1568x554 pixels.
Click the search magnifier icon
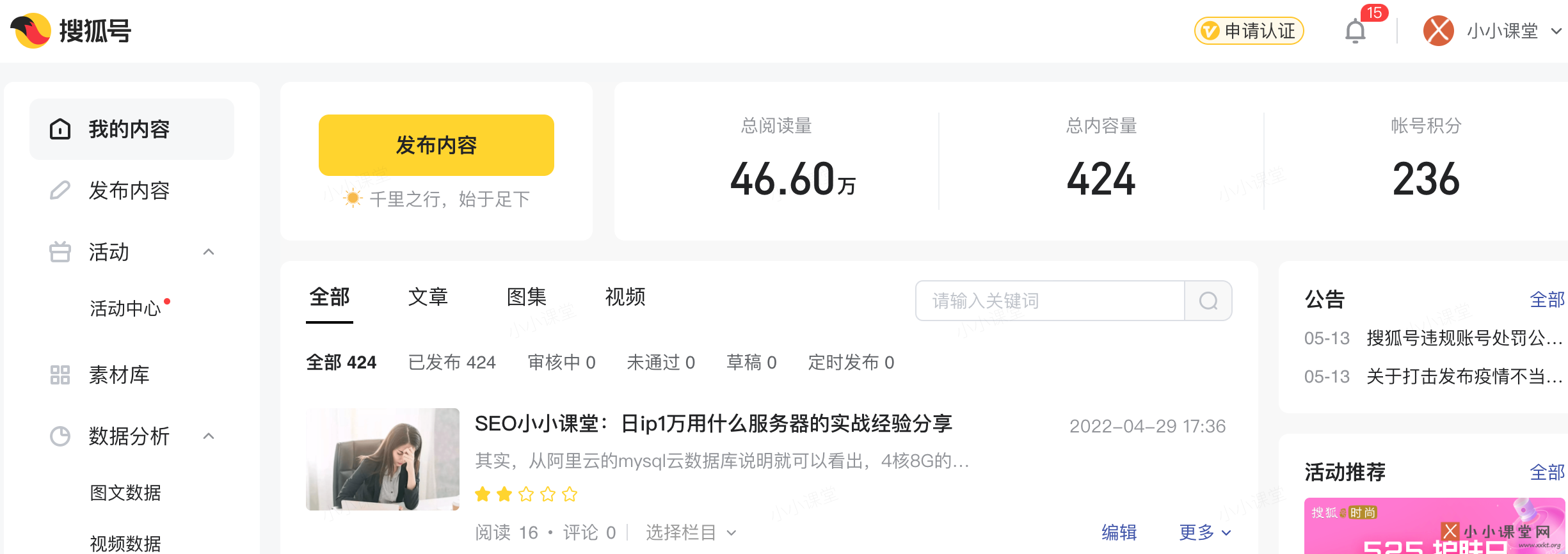coord(1208,300)
